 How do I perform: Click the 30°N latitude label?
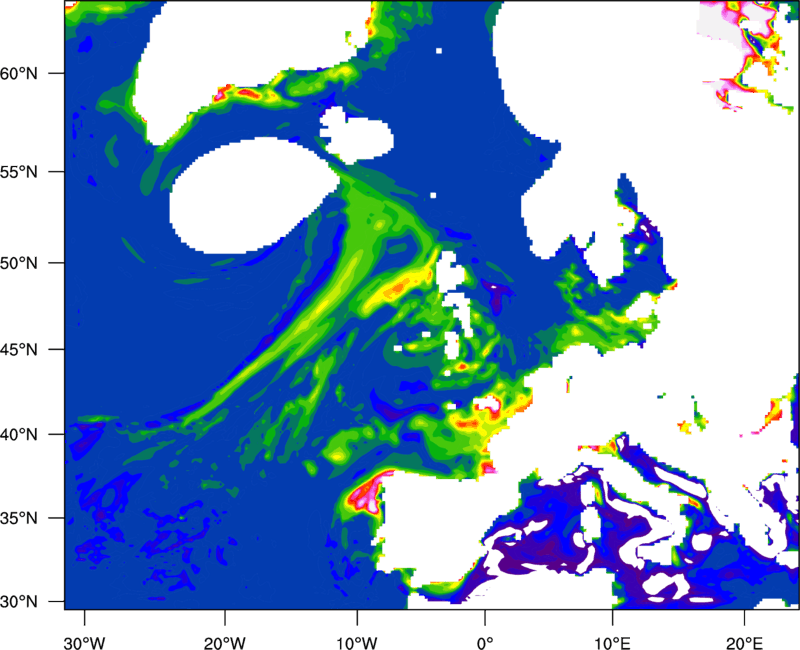19,602
